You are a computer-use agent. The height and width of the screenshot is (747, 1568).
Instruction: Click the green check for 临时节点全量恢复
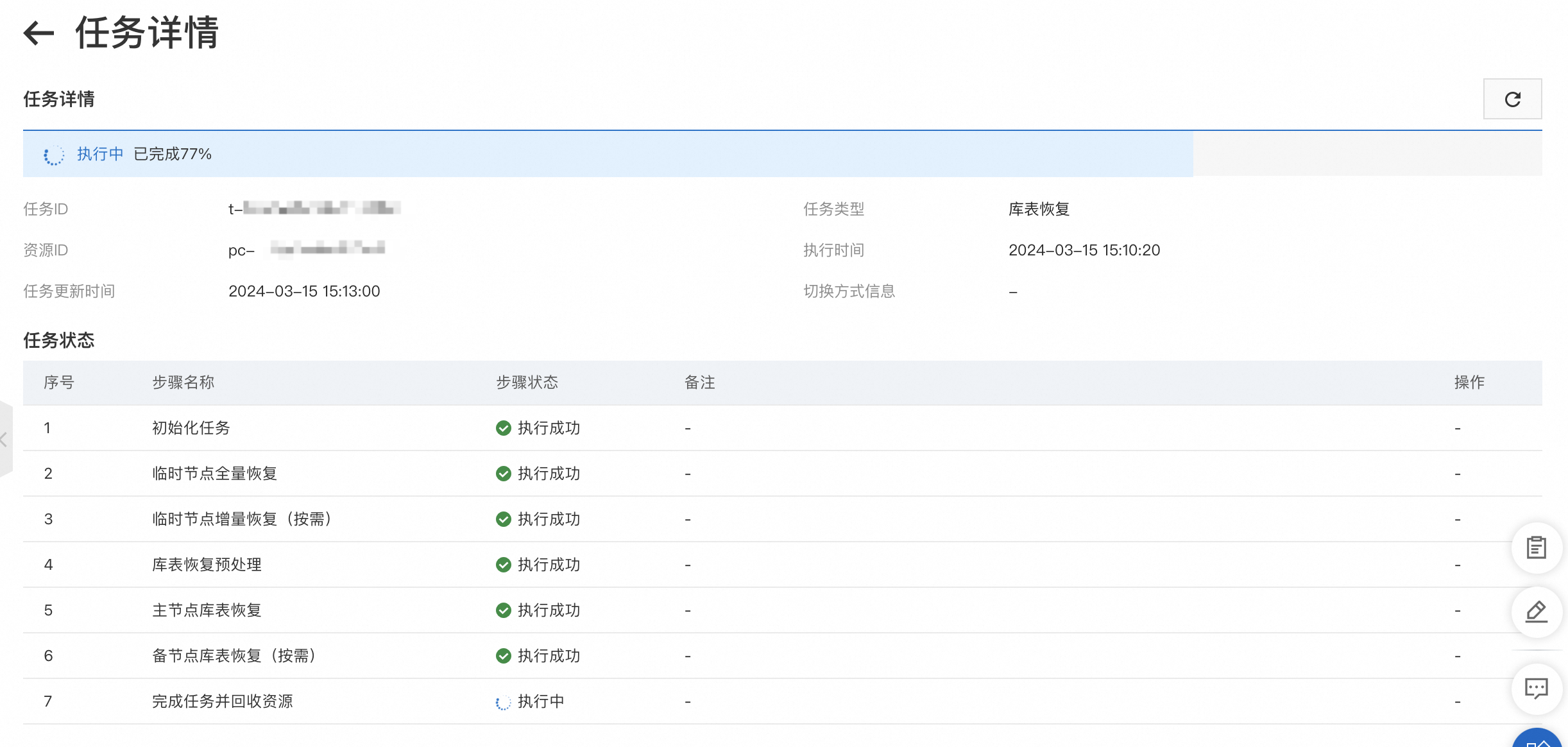point(503,474)
